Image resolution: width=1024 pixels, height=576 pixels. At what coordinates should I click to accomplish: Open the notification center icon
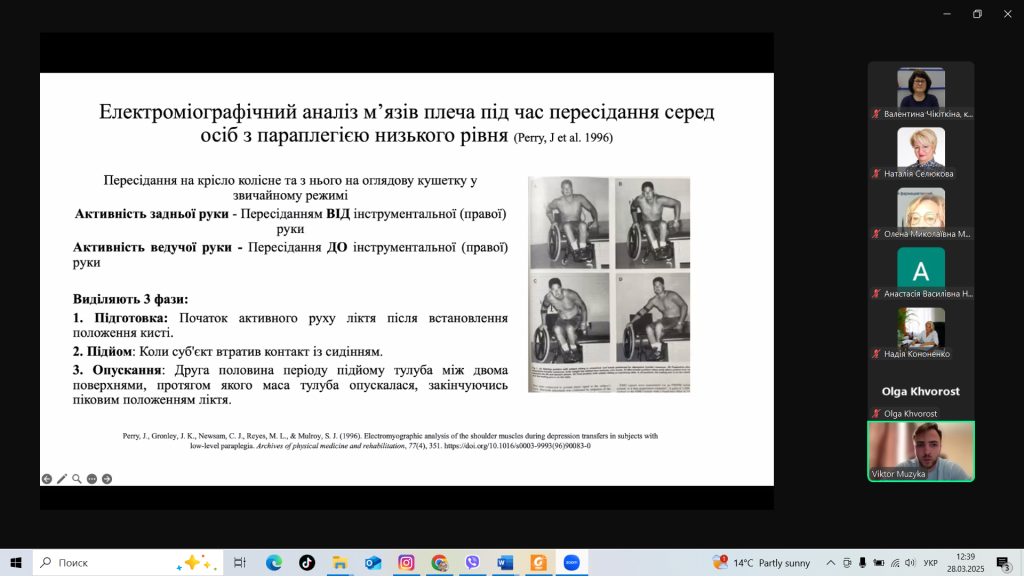click(1004, 562)
